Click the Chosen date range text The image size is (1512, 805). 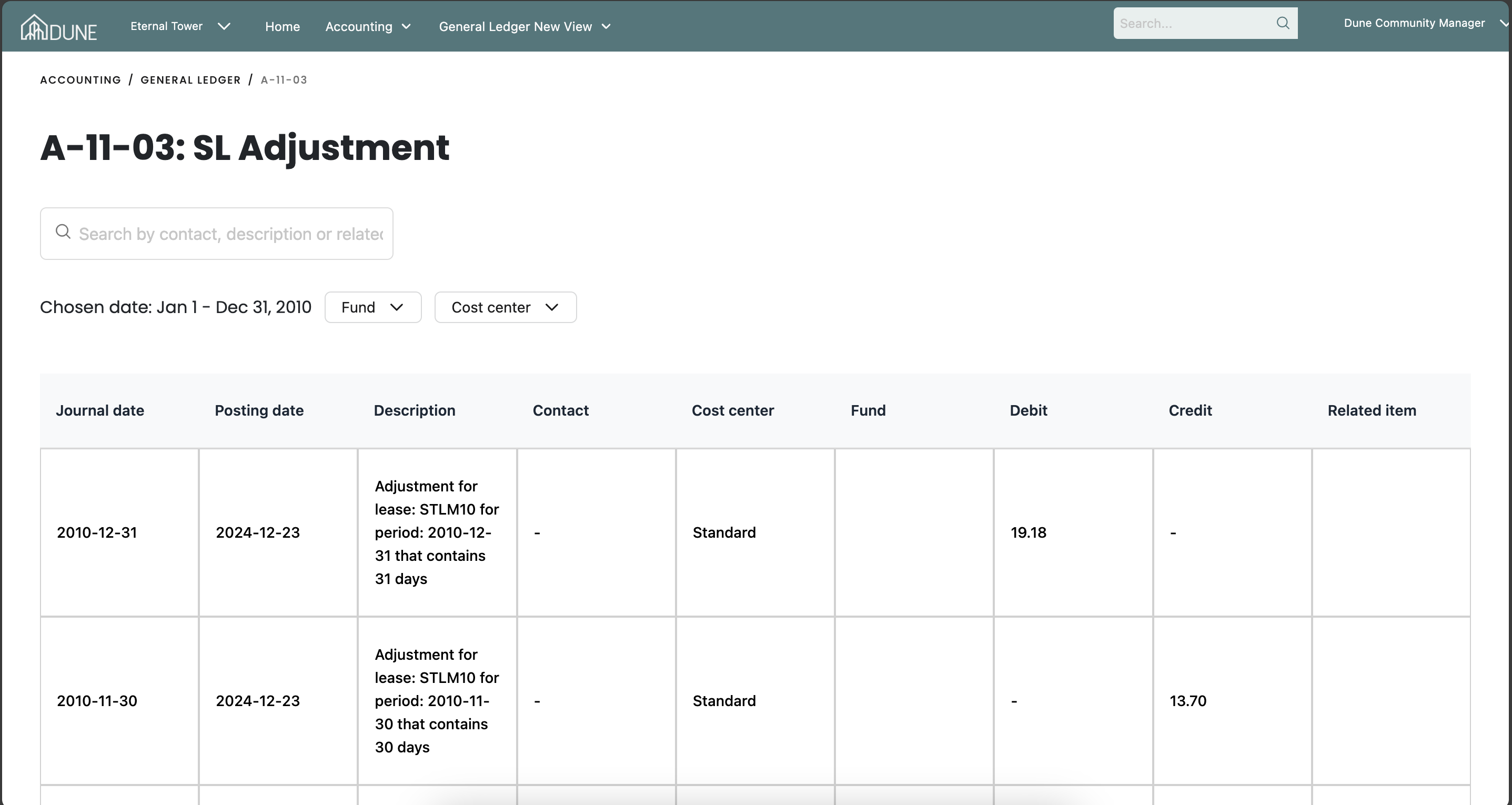176,307
